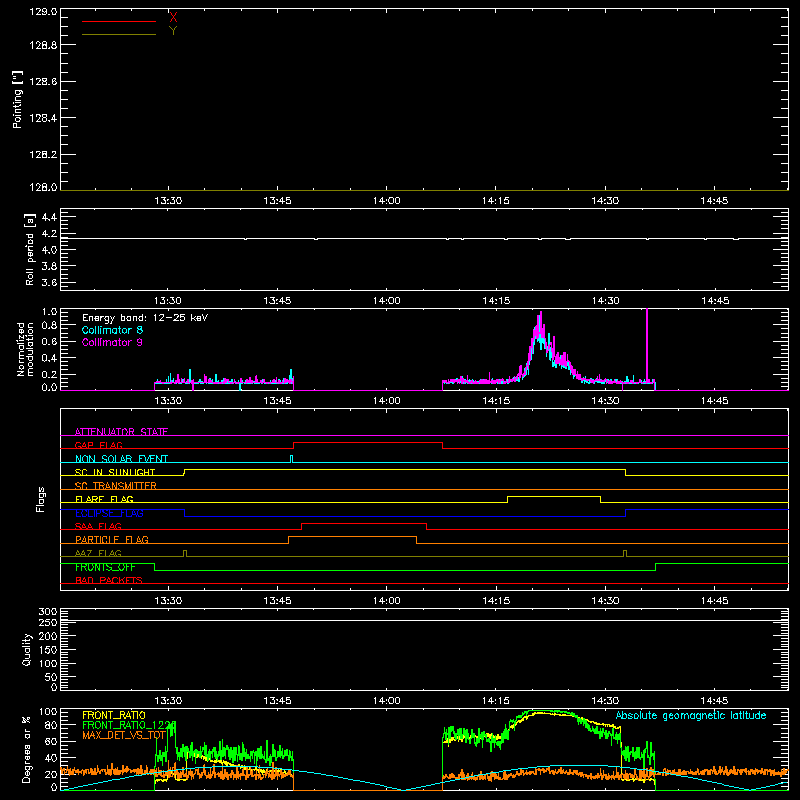Click the modulation peak near 14:21
Screen dimensions: 800x800
(540, 327)
